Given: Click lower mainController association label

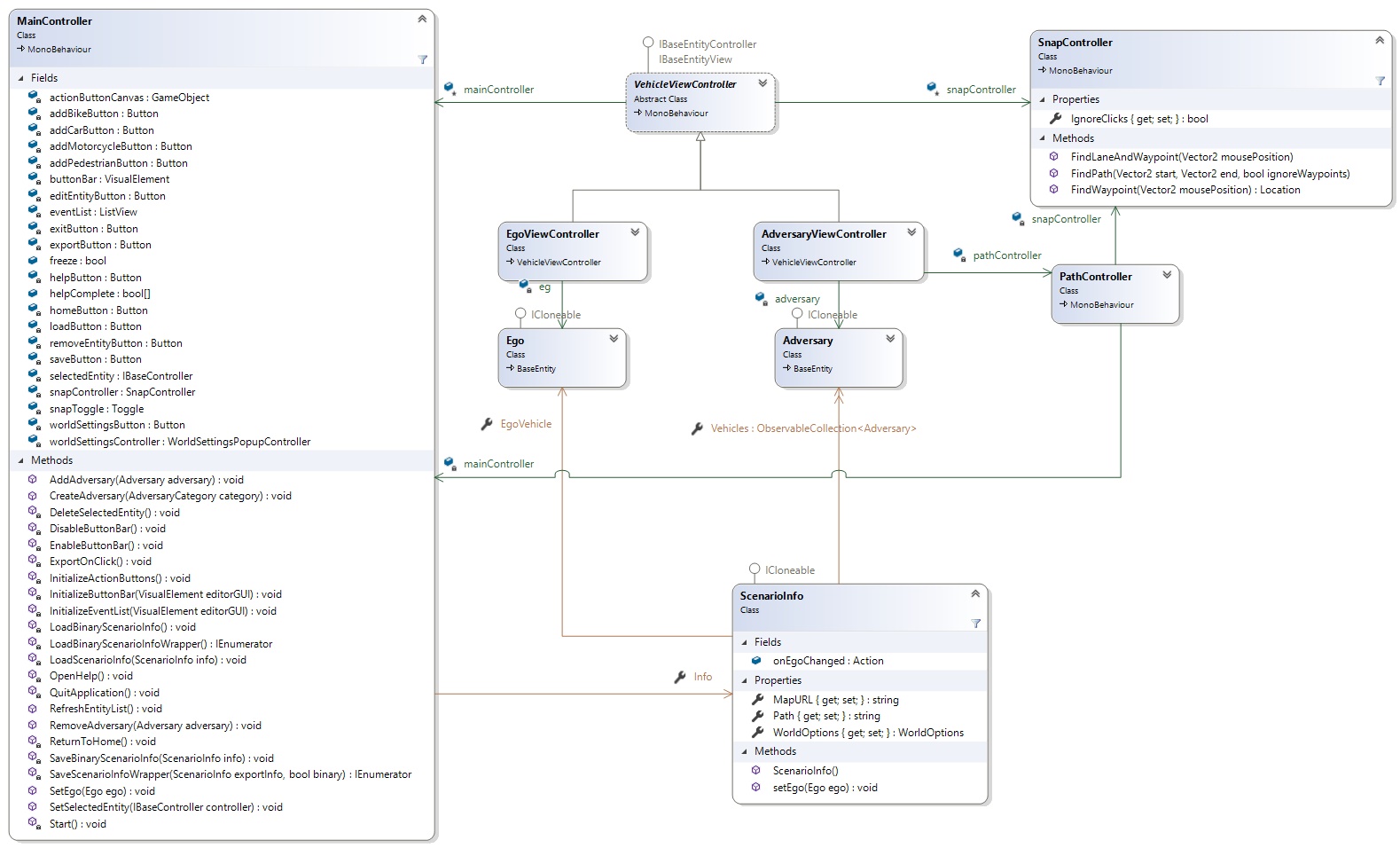Looking at the screenshot, I should 499,464.
